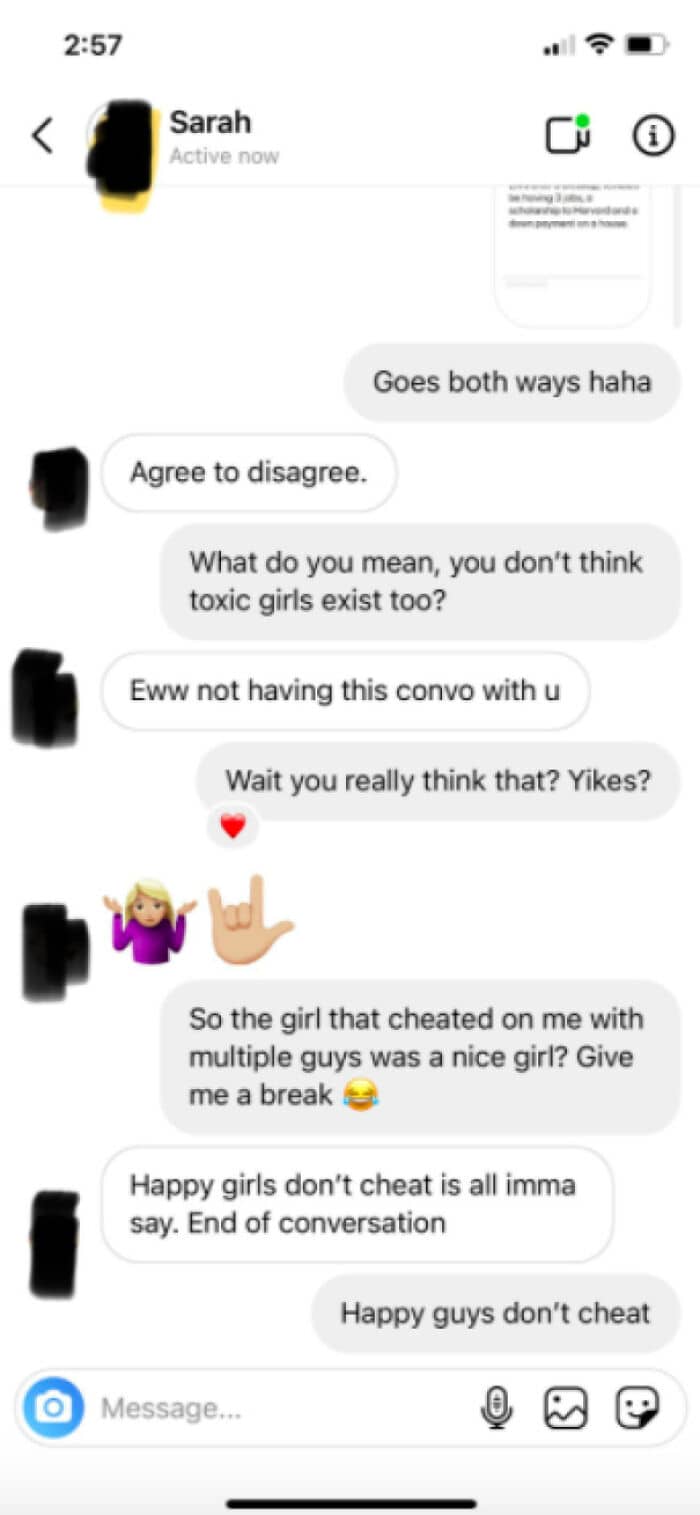Open the camera from message bar
Image resolution: width=700 pixels, height=1515 pixels.
(x=54, y=1408)
